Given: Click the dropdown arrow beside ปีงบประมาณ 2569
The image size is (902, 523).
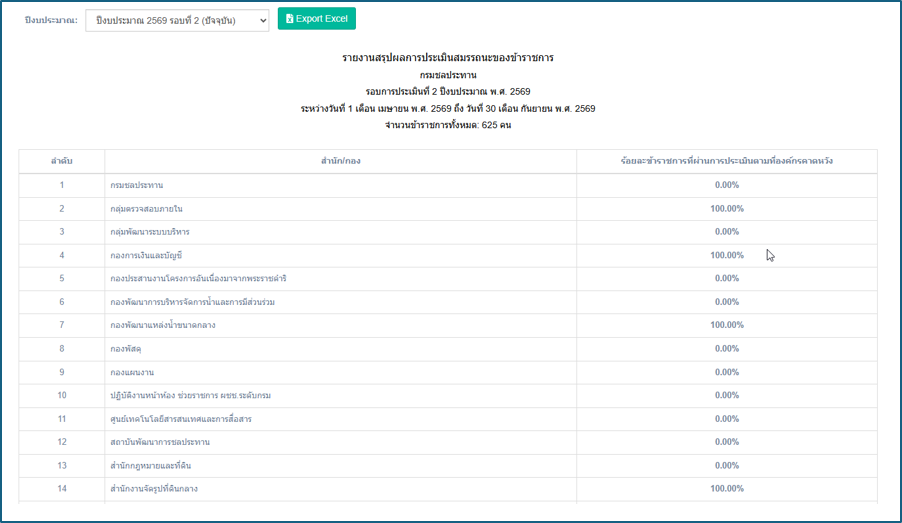Looking at the screenshot, I should click(262, 21).
